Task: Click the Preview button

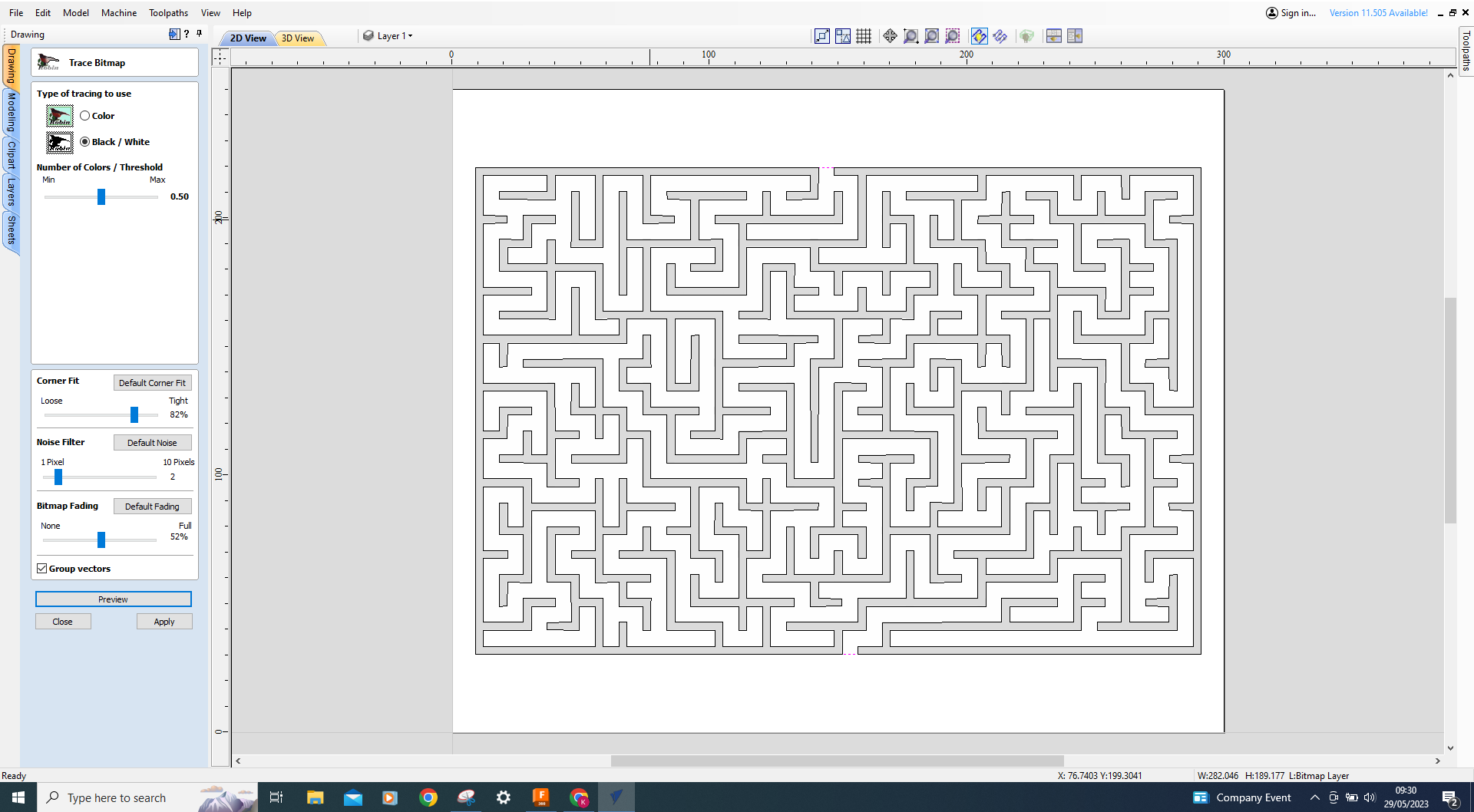Action: pos(113,599)
